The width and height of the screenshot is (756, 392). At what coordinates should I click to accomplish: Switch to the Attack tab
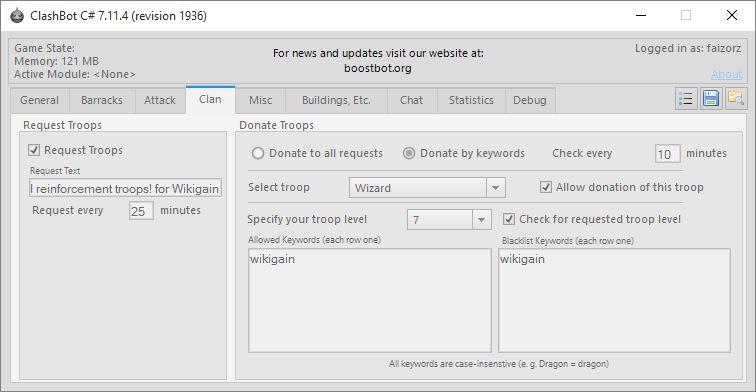coord(160,100)
